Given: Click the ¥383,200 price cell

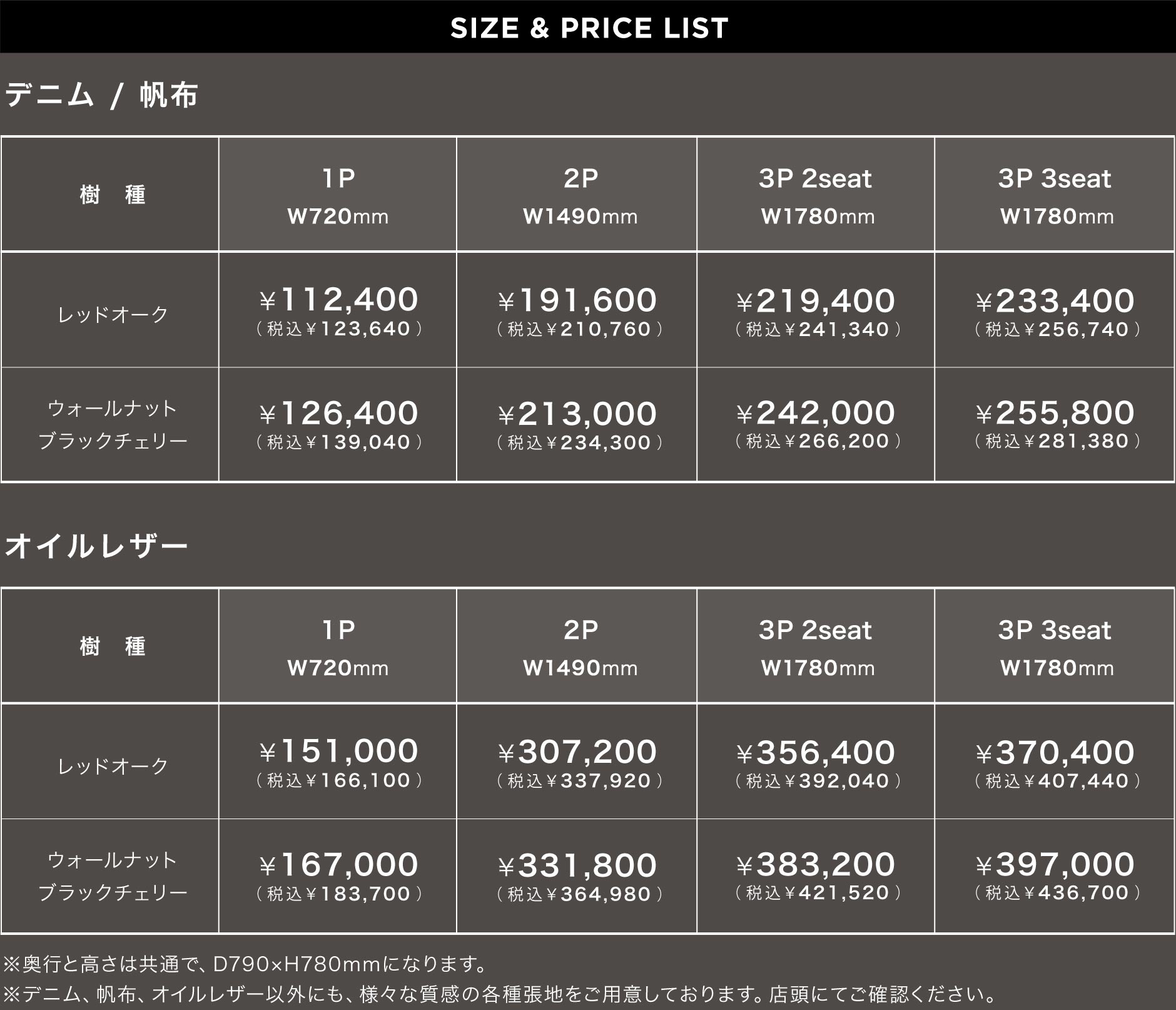Looking at the screenshot, I should [x=816, y=875].
